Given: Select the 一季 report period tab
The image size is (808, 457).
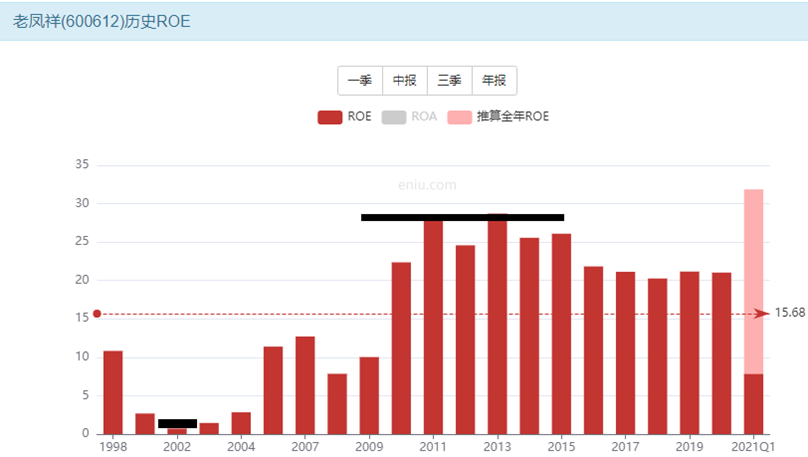Looking at the screenshot, I should pyautogui.click(x=360, y=81).
